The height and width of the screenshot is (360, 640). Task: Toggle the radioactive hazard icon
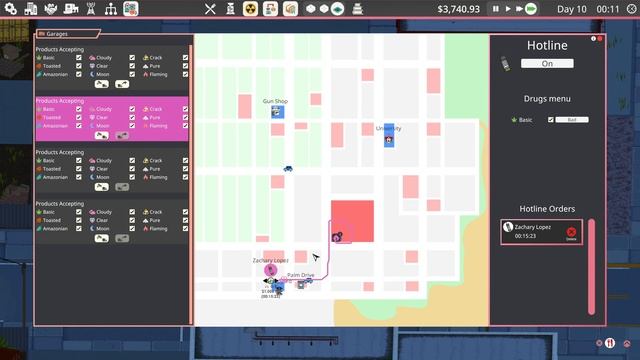click(x=250, y=9)
